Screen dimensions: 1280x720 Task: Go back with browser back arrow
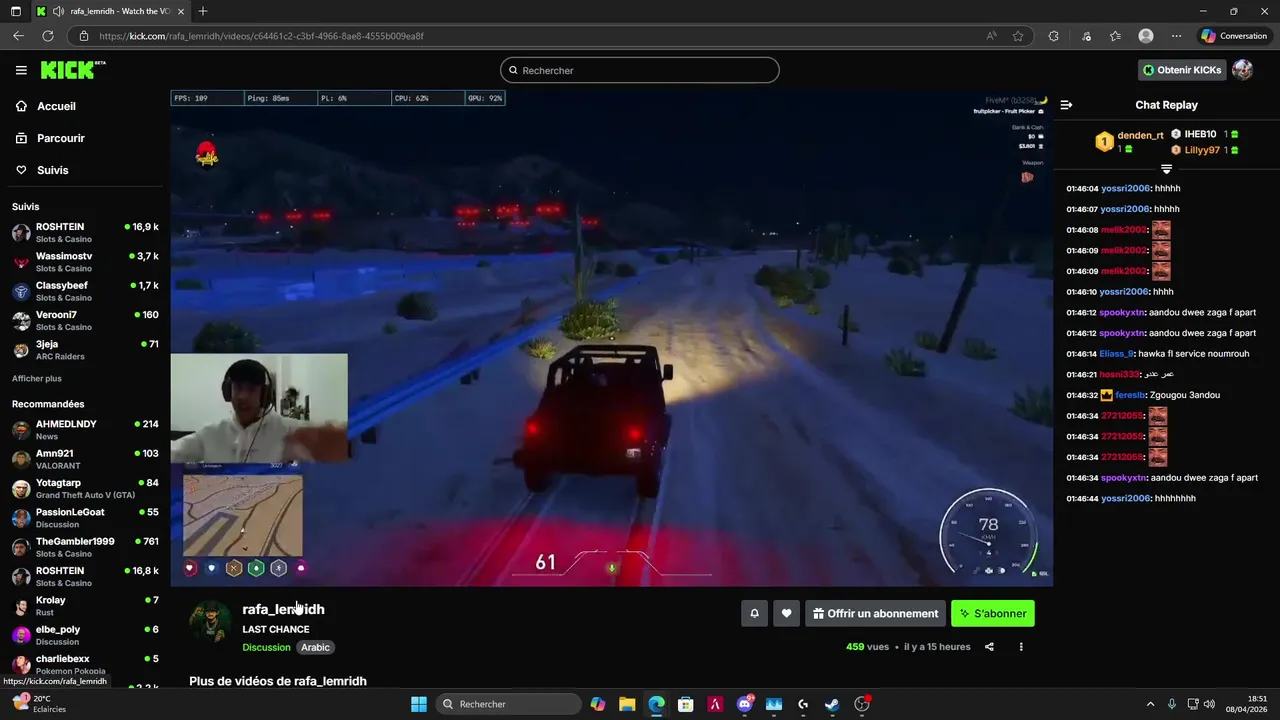pyautogui.click(x=18, y=36)
